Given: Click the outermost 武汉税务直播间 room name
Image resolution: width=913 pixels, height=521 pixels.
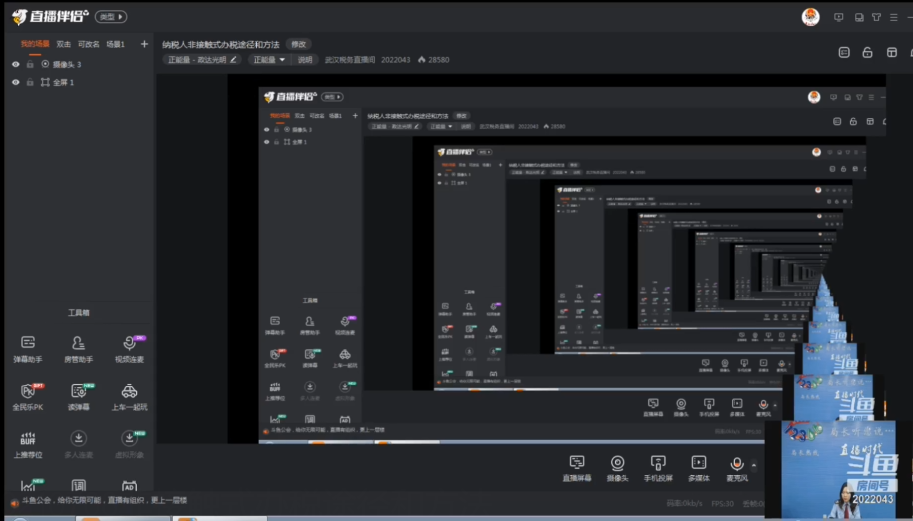Looking at the screenshot, I should pos(350,59).
